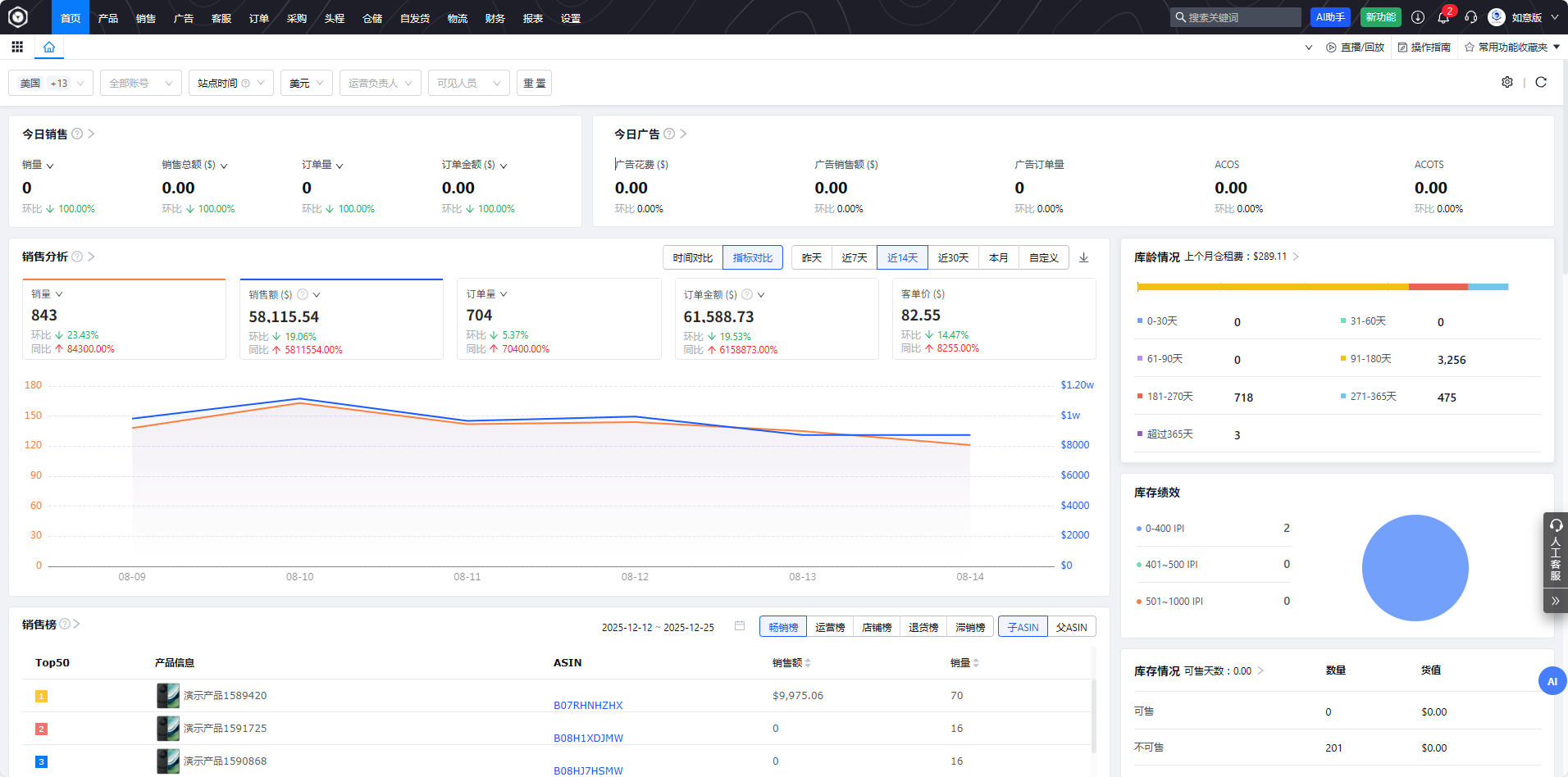This screenshot has width=1568, height=777.
Task: Open the dashboard settings gear icon
Action: point(1507,82)
